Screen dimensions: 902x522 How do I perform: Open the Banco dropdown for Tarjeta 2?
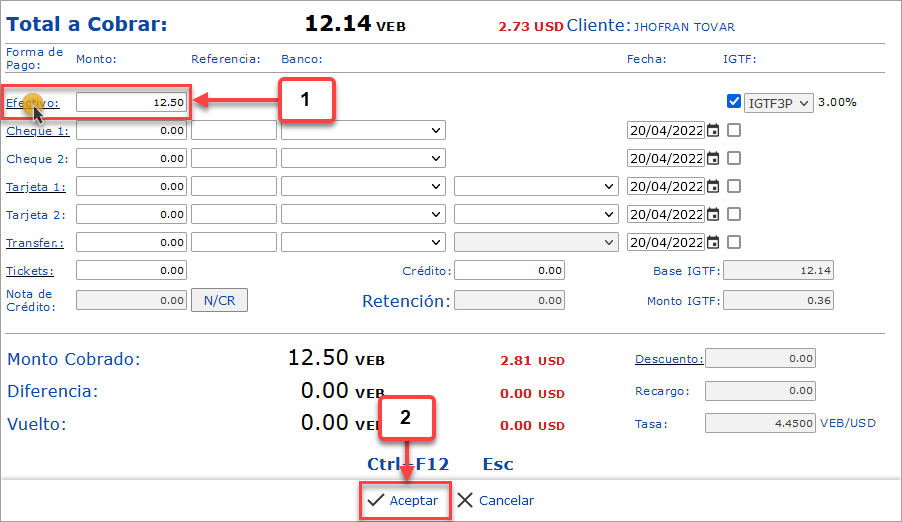coord(363,214)
